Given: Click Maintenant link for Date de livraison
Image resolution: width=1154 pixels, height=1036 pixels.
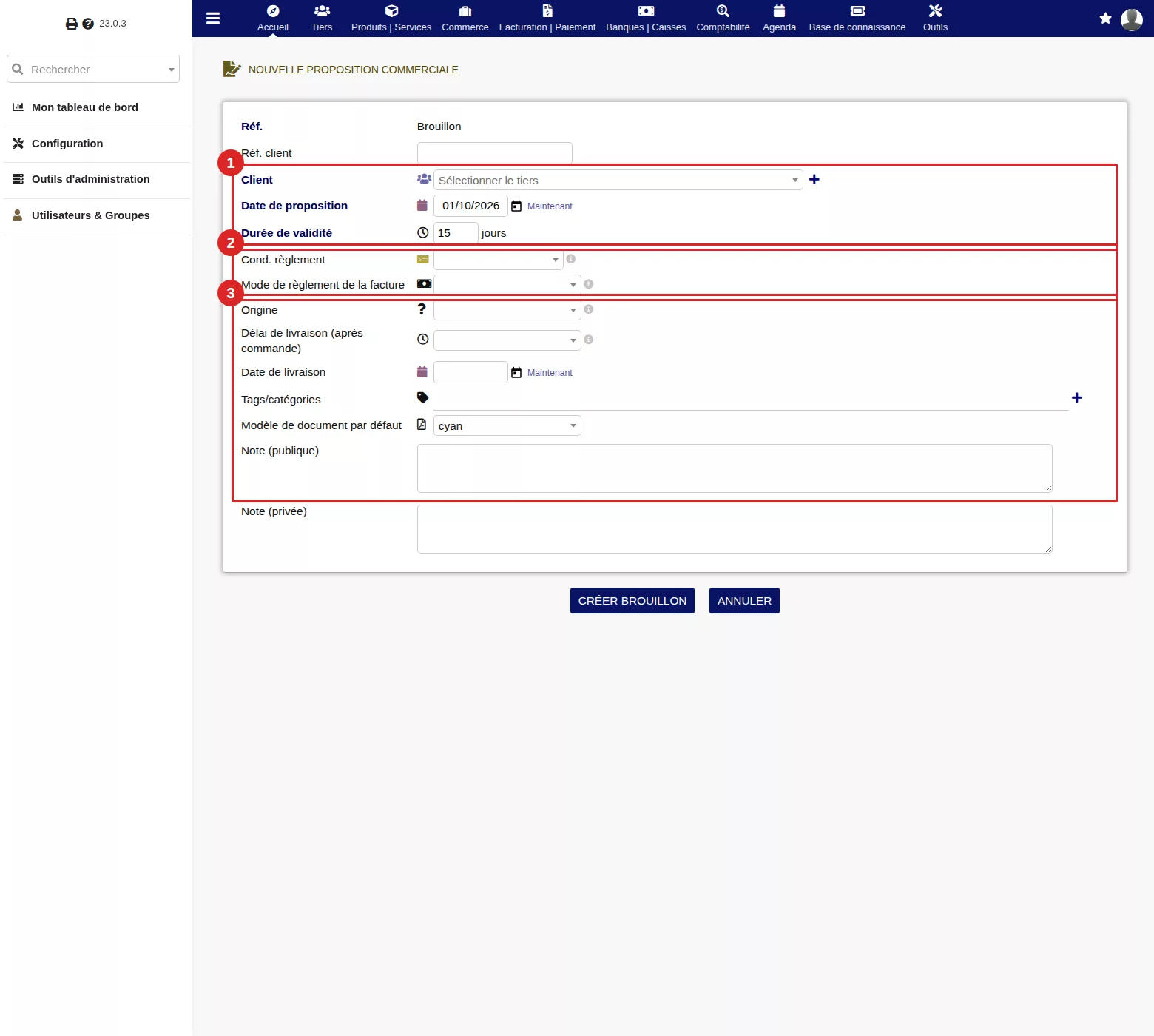Looking at the screenshot, I should [550, 373].
